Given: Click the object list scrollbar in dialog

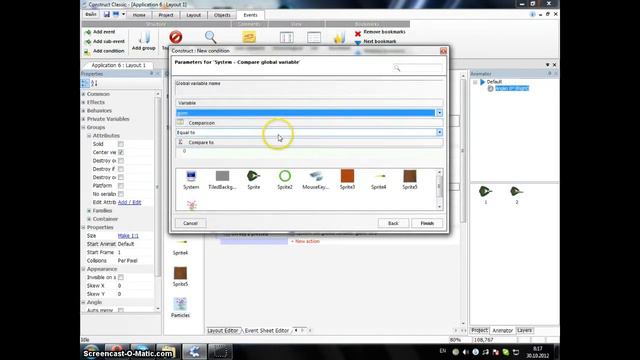Looking at the screenshot, I should coord(440,190).
